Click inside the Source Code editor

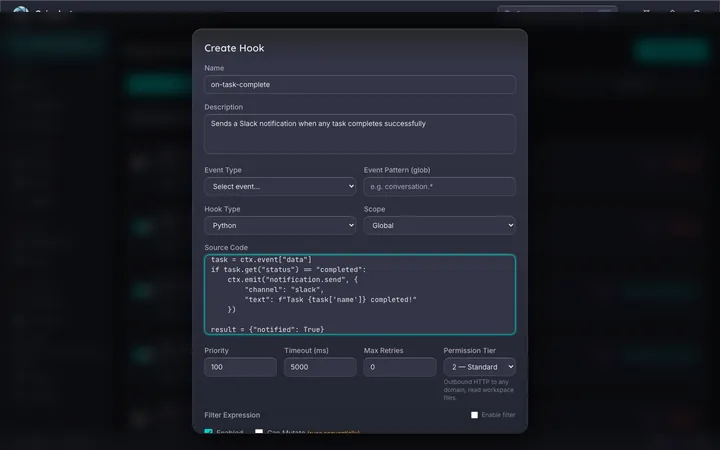pyautogui.click(x=360, y=294)
